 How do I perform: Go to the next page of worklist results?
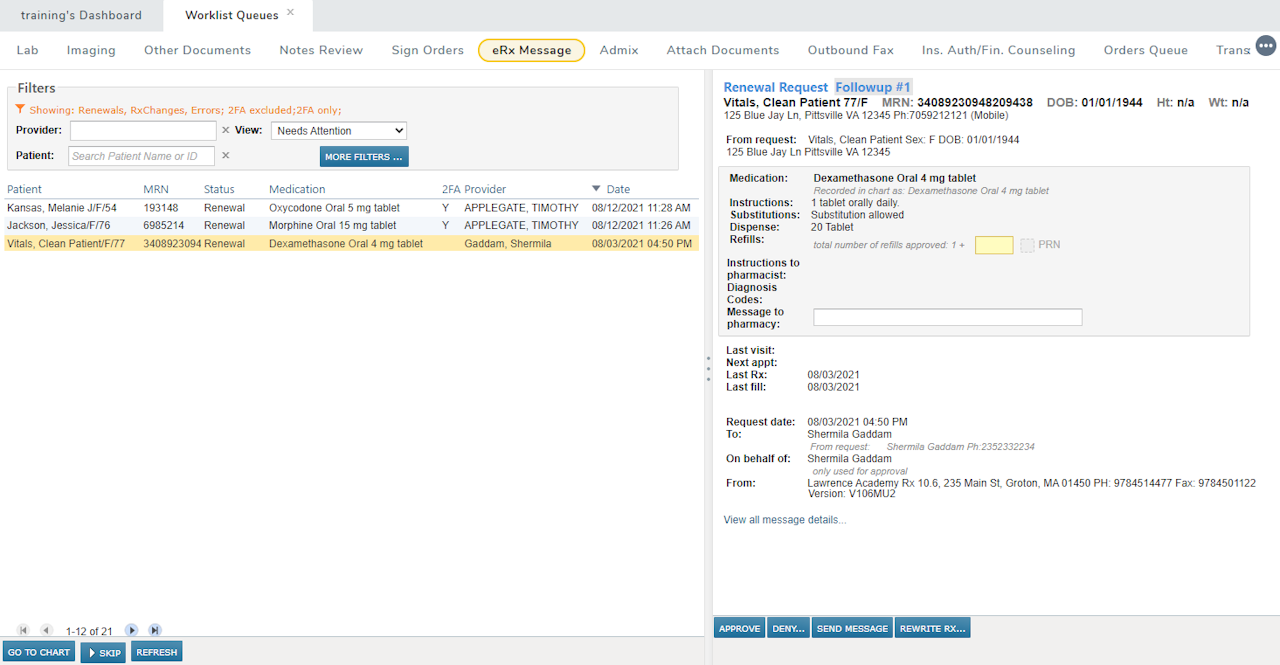131,630
